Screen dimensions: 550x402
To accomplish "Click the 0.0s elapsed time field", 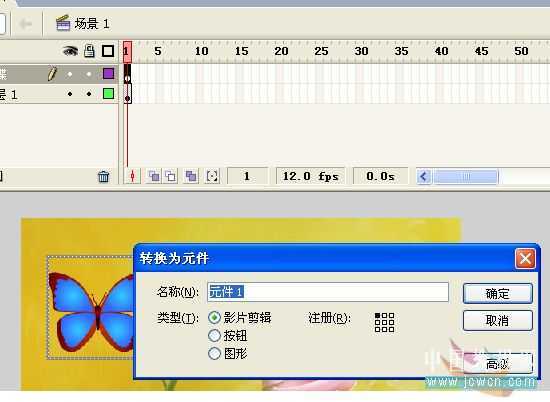I will click(381, 176).
